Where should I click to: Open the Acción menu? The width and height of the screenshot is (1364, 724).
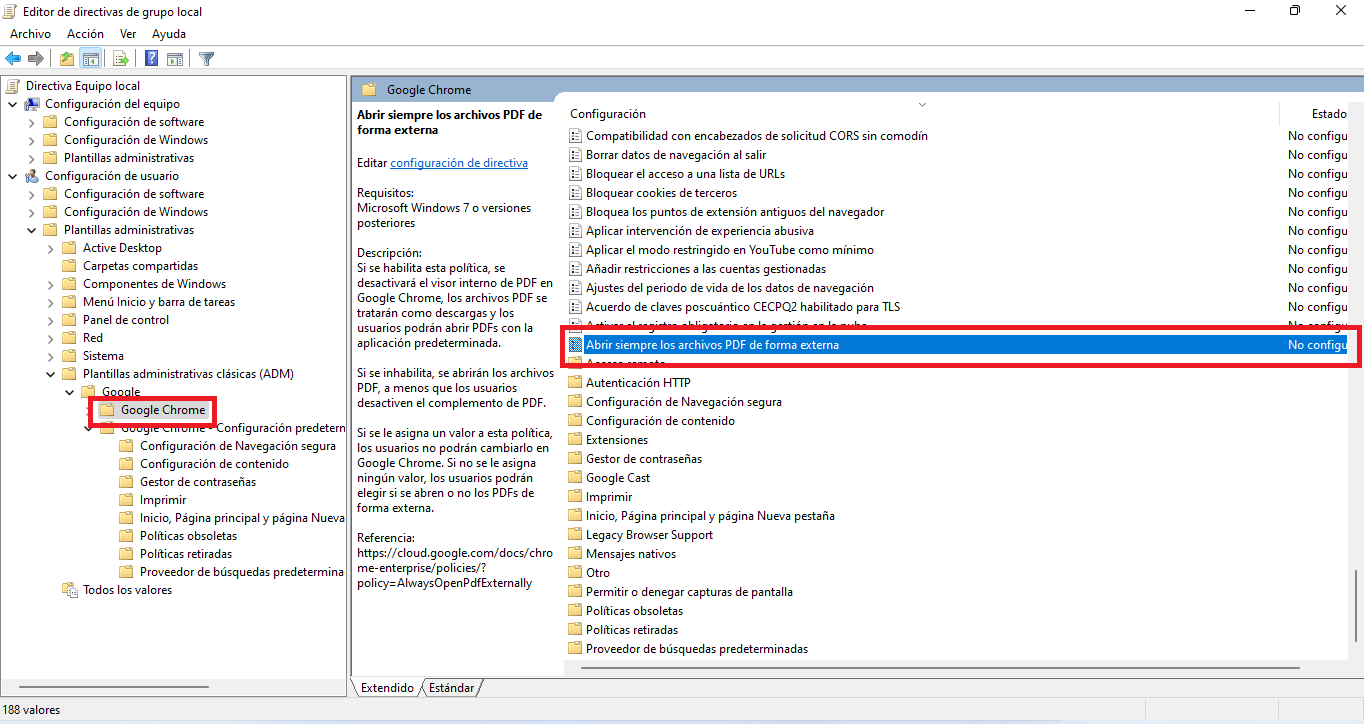coord(85,34)
